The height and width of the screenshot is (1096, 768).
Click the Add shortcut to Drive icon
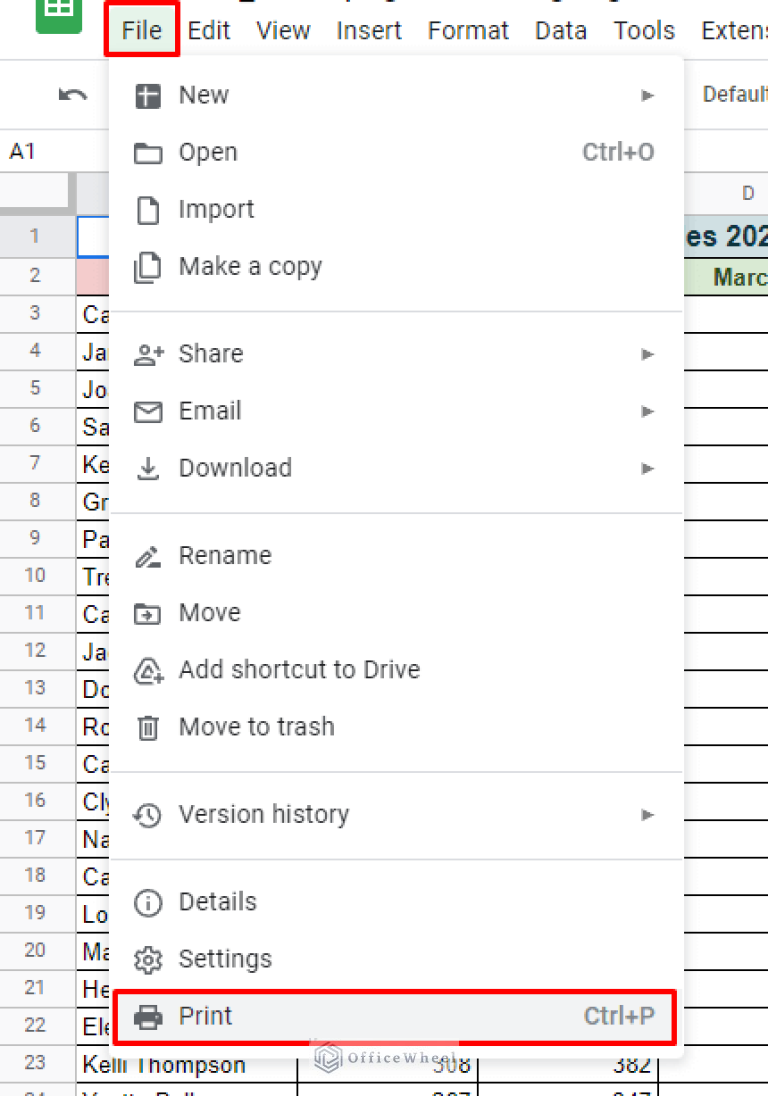coord(148,671)
